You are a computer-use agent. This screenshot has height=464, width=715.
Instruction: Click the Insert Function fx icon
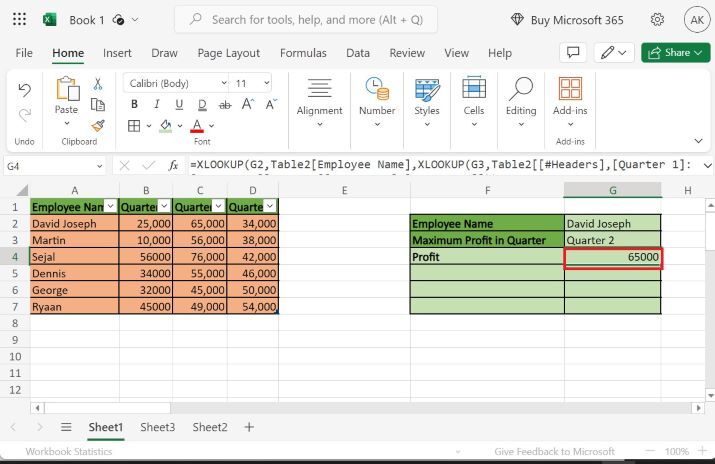[x=173, y=165]
